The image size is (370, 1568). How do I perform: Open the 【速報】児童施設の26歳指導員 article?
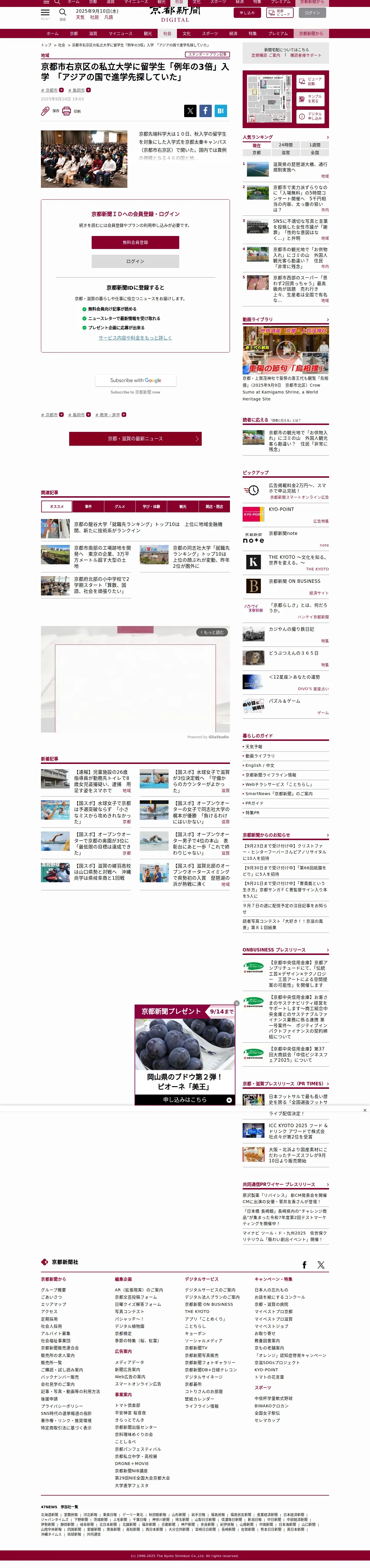pos(102,781)
